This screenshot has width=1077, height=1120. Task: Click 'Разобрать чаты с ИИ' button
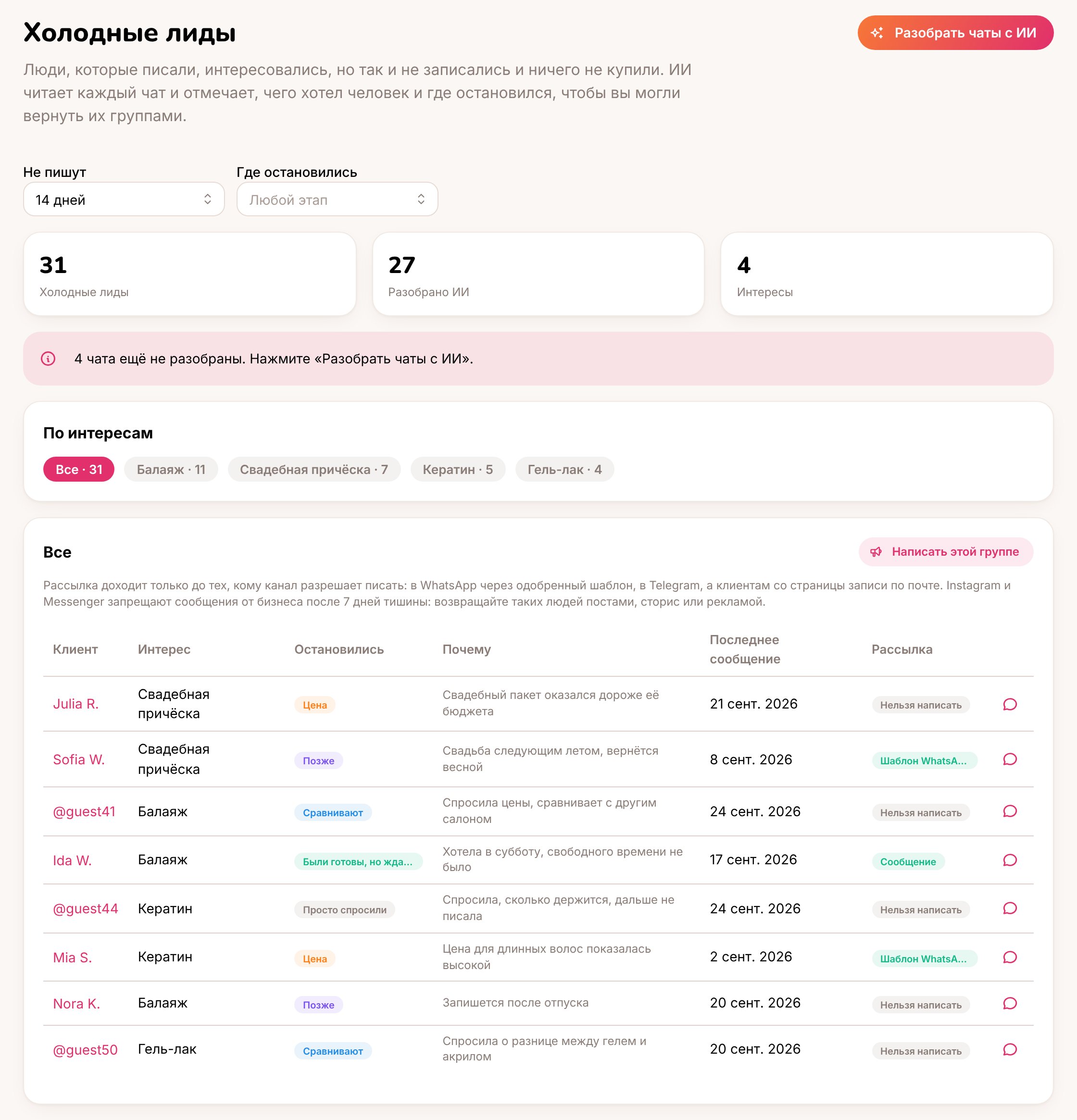[955, 33]
